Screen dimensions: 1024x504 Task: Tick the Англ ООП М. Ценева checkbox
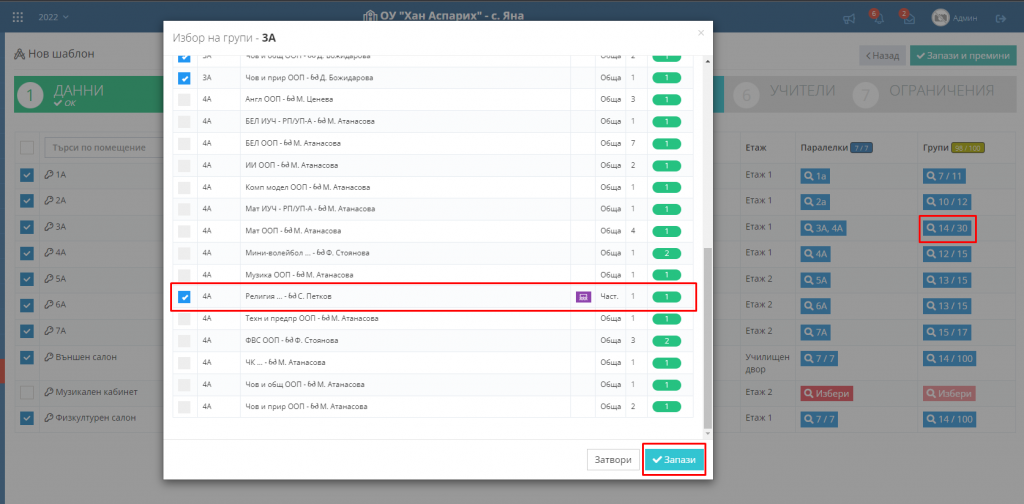[184, 100]
